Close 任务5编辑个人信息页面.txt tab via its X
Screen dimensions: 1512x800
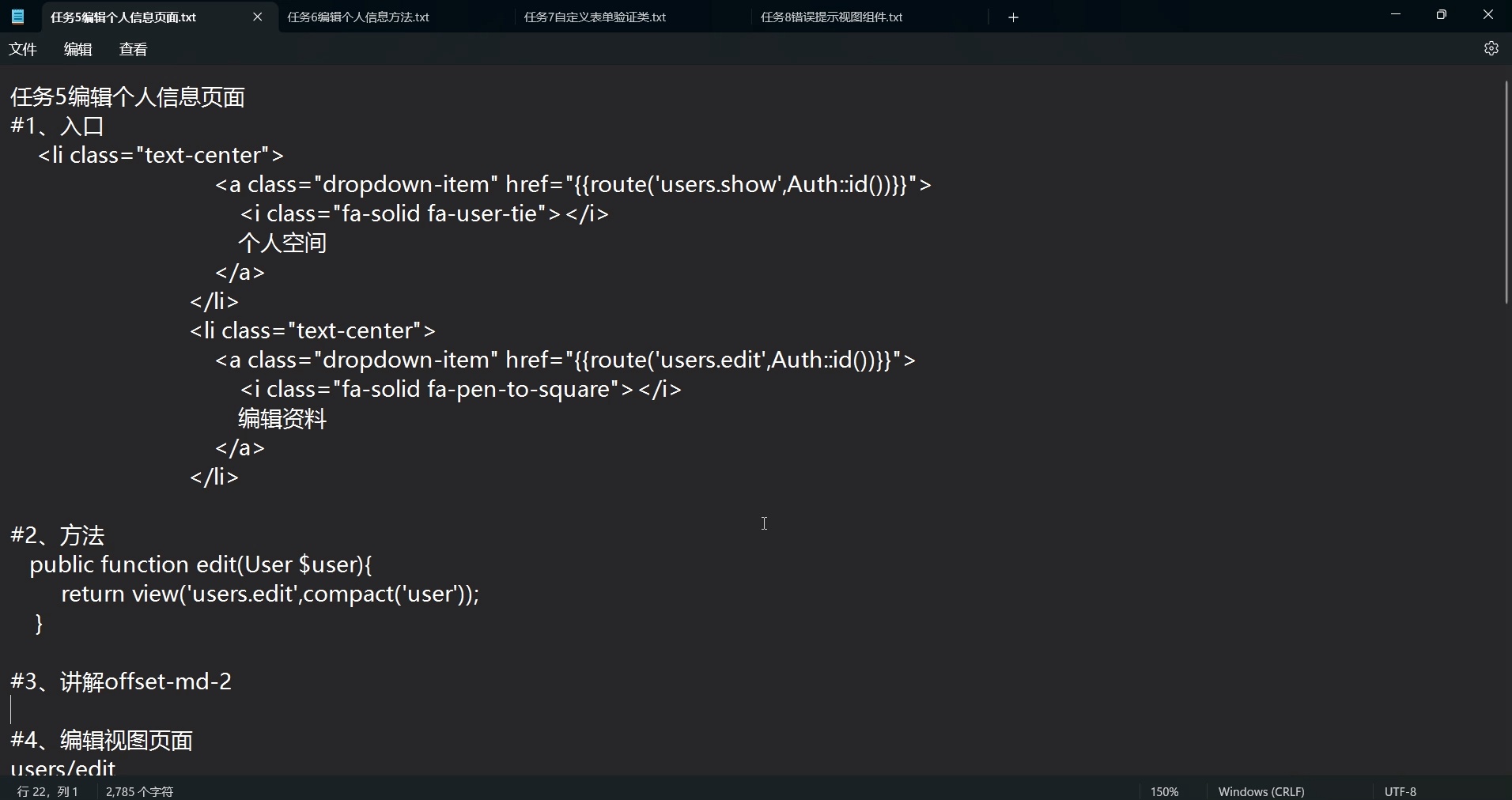[x=257, y=17]
